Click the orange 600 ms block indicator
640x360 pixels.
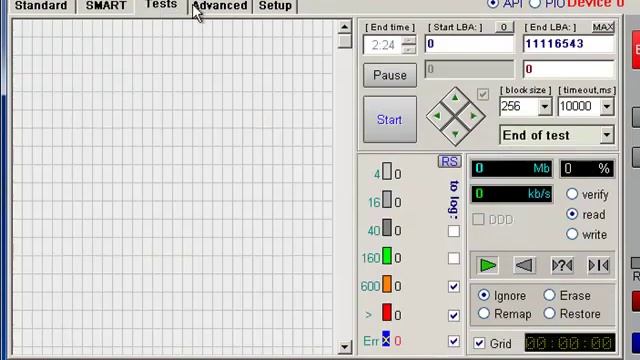point(387,284)
